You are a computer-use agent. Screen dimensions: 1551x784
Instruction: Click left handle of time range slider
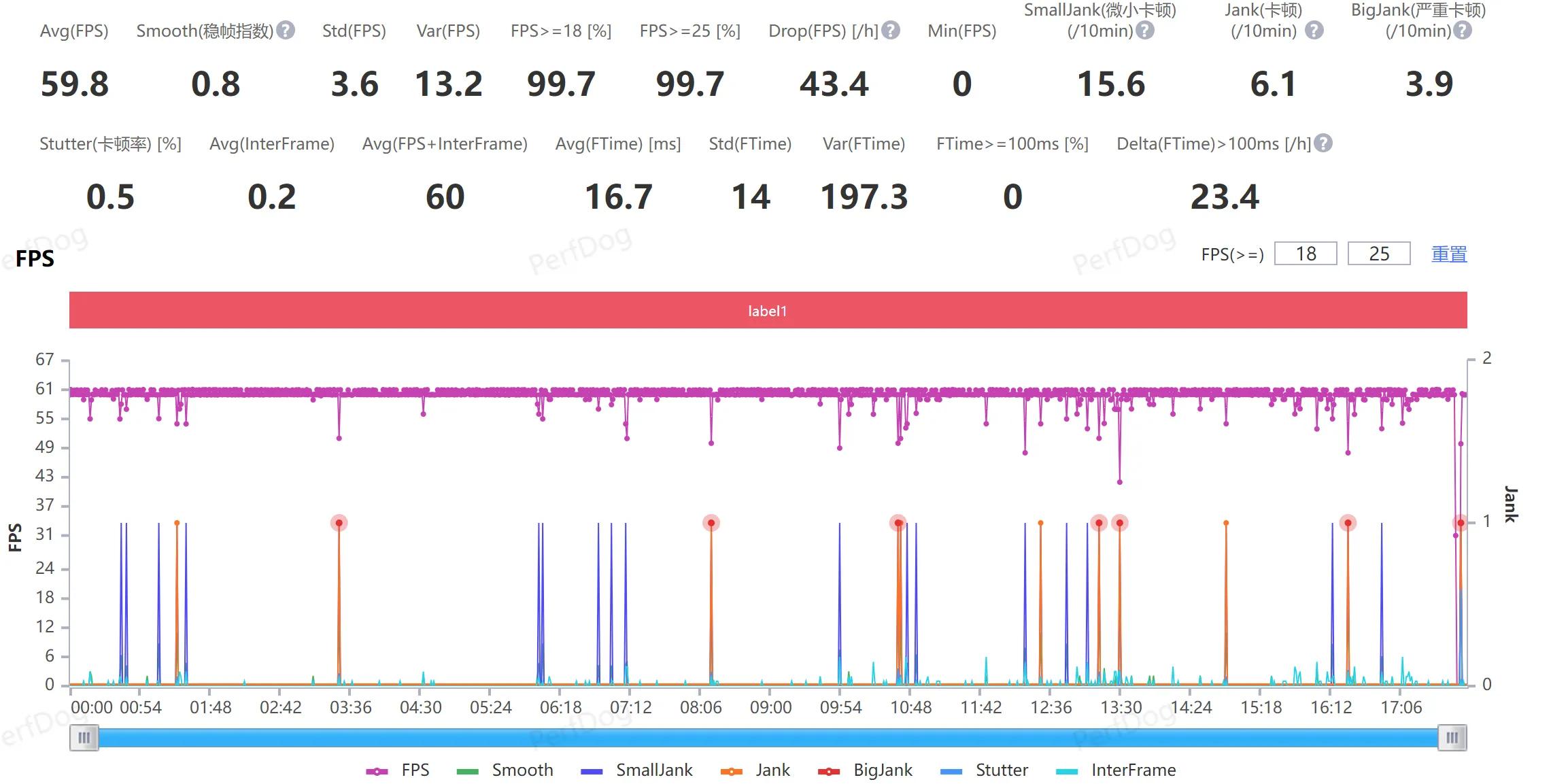[84, 738]
